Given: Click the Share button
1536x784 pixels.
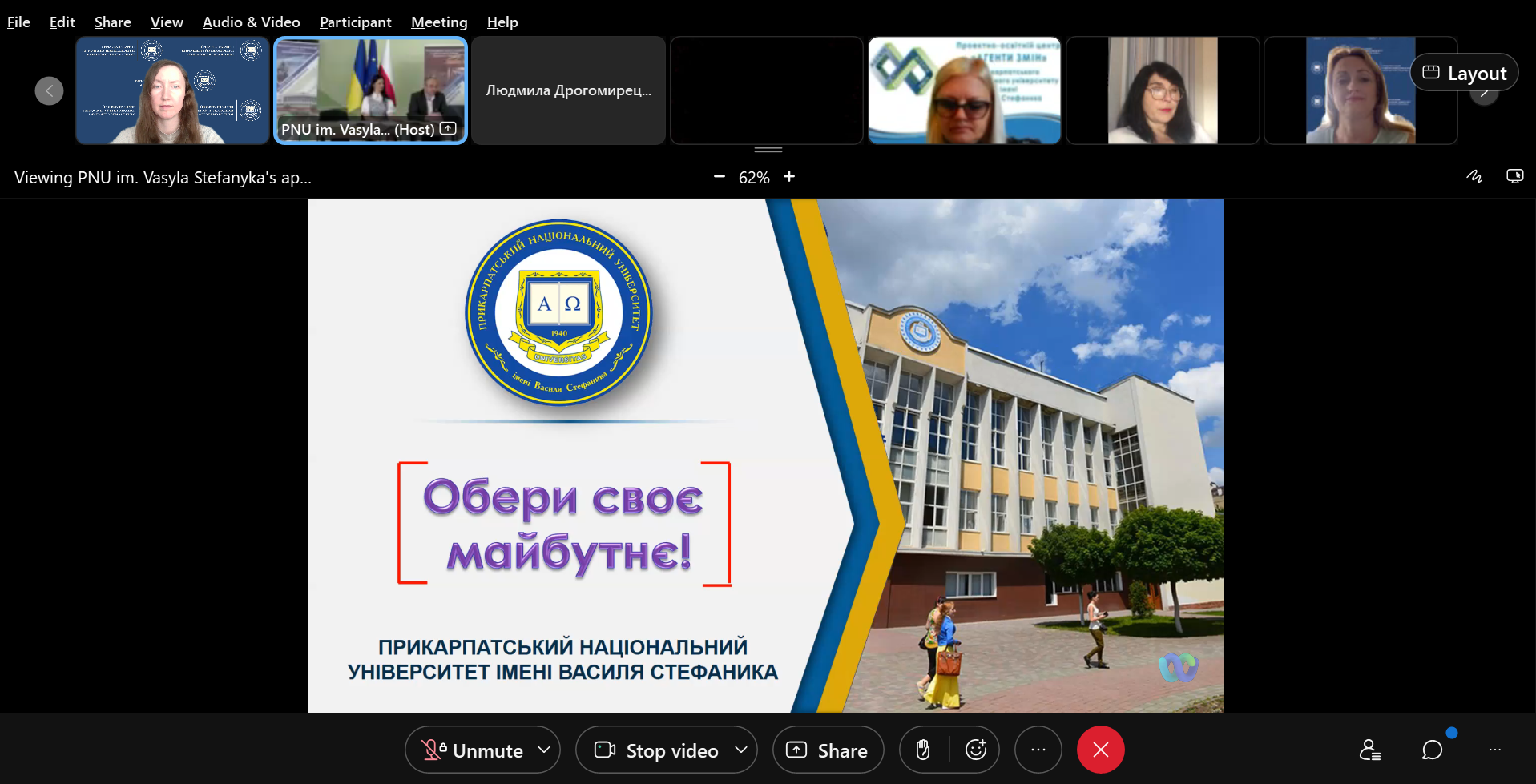Looking at the screenshot, I should click(828, 750).
